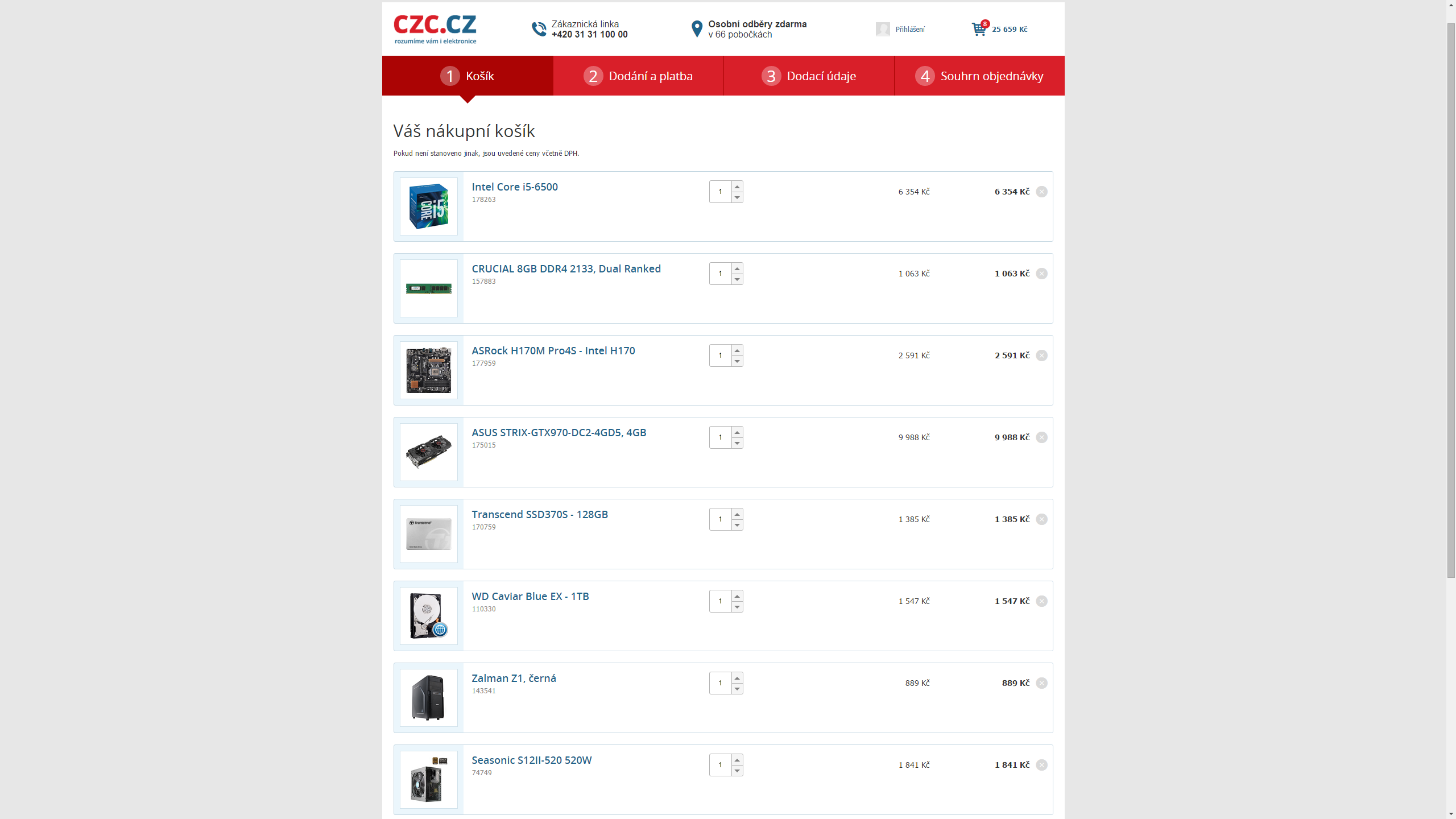Image resolution: width=1456 pixels, height=819 pixels.
Task: Click the Transcend SSD thumbnail
Action: click(429, 534)
